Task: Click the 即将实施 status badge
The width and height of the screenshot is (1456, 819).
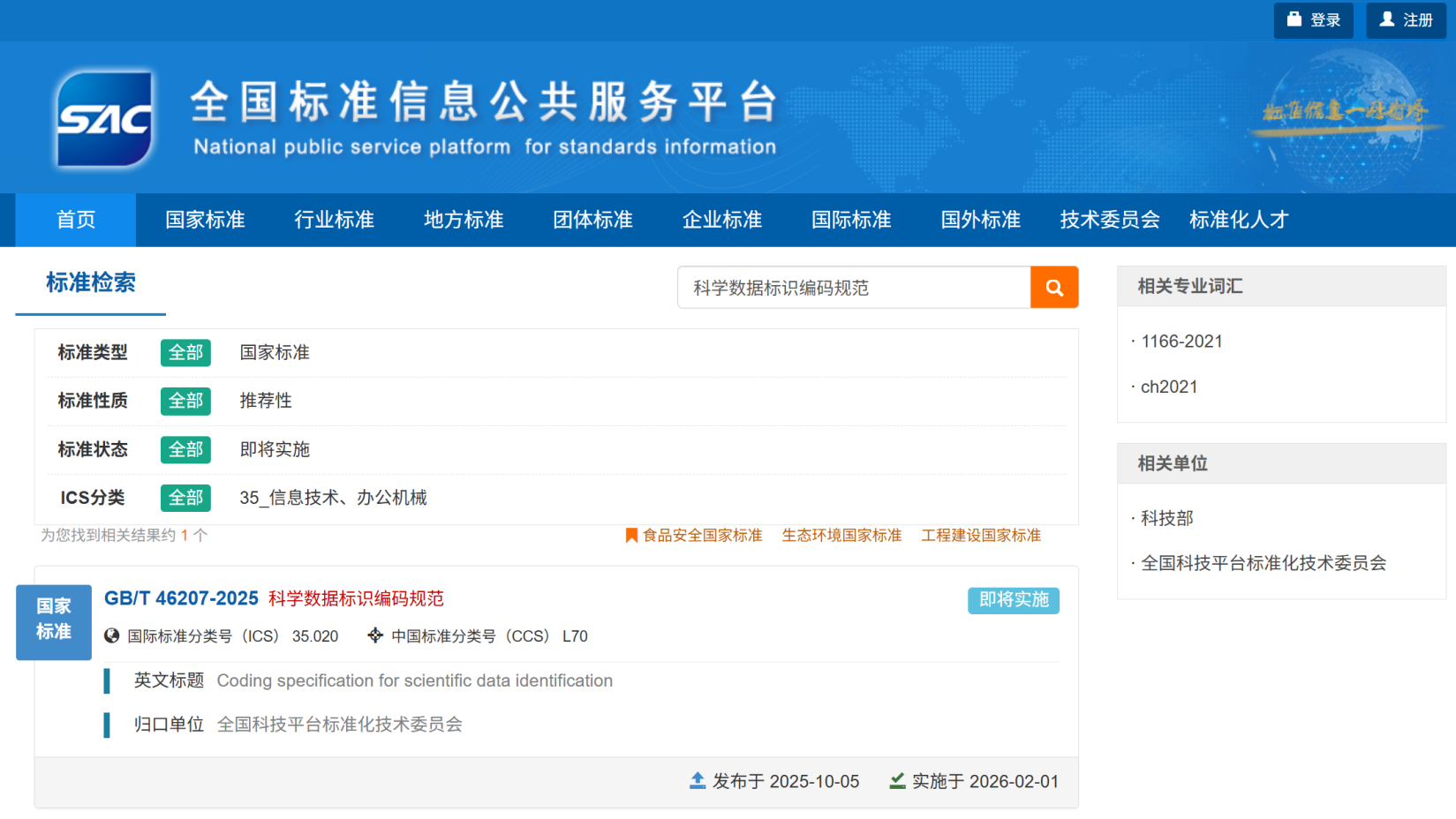Action: (x=1013, y=600)
